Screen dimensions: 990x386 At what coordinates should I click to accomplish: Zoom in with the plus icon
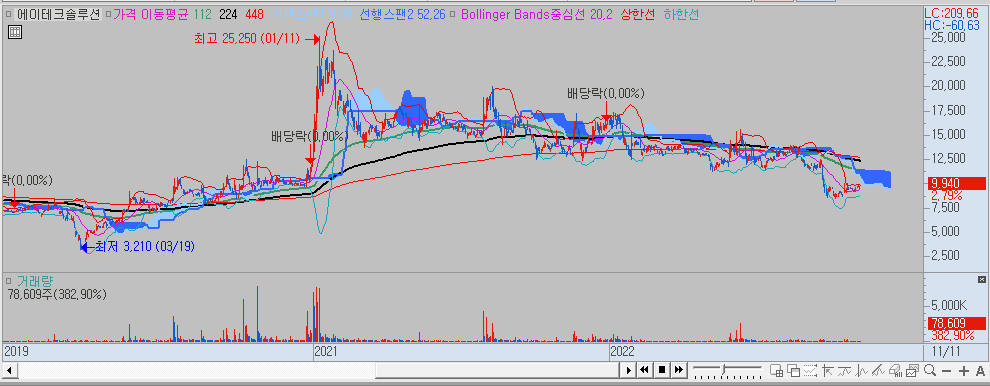point(963,371)
